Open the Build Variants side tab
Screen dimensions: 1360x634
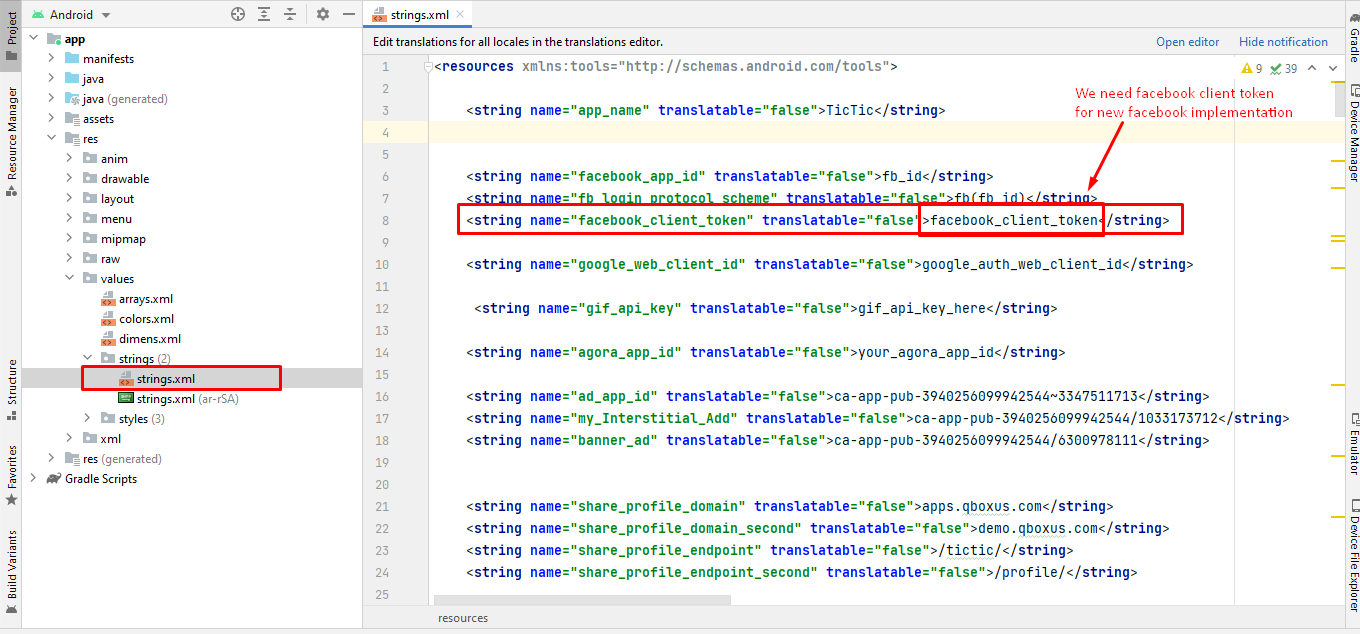point(12,564)
